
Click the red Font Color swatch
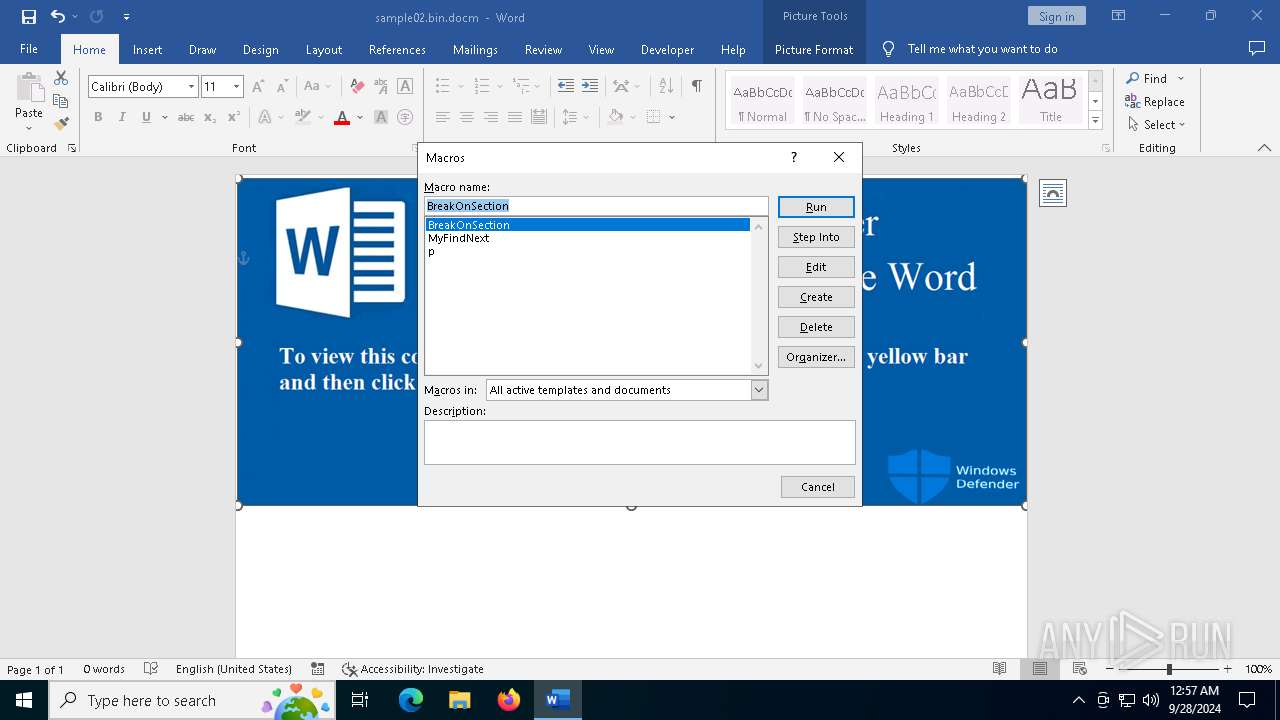coord(342,117)
